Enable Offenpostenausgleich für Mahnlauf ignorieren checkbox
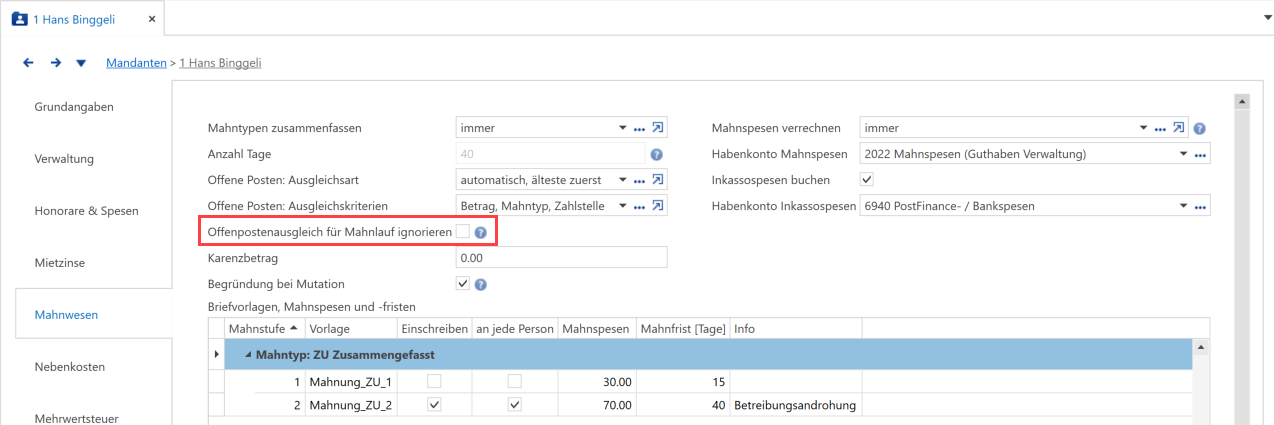 tap(463, 232)
